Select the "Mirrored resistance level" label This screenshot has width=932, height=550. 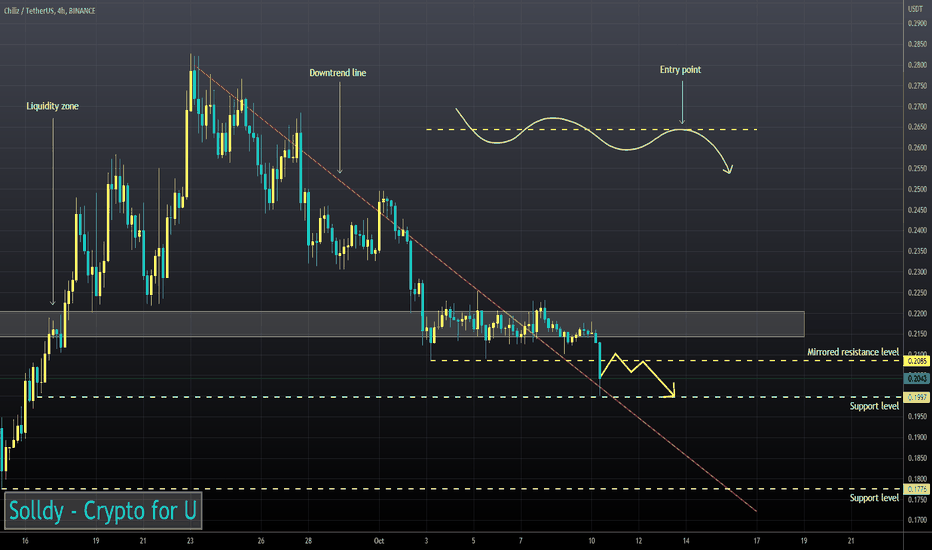(x=853, y=352)
